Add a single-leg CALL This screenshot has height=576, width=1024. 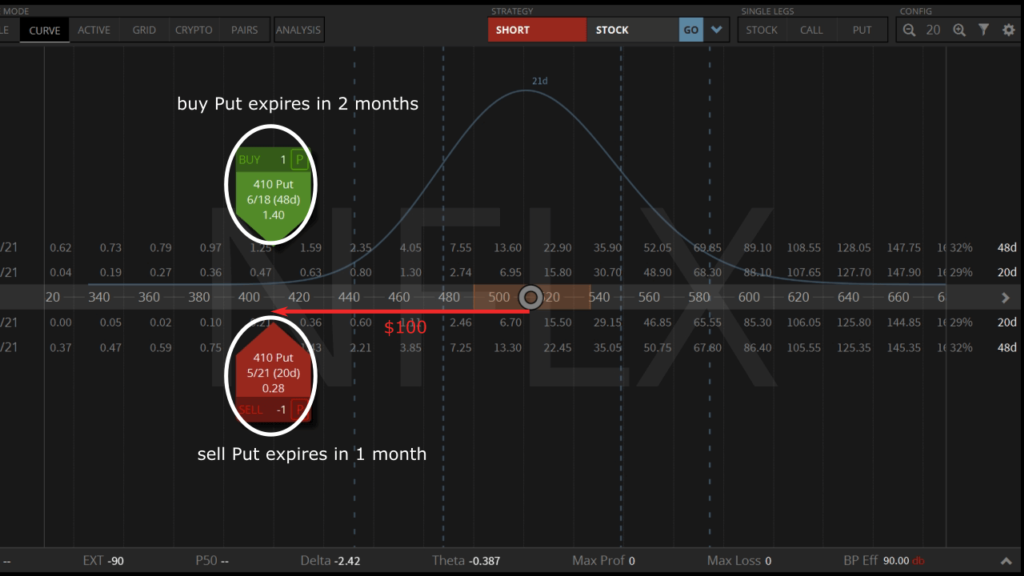[811, 30]
